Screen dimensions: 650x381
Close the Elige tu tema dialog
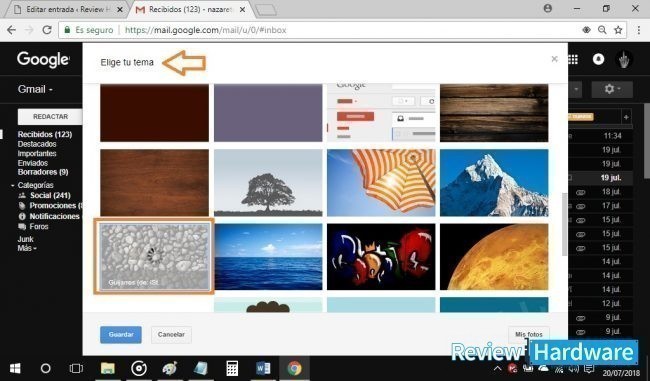(x=554, y=59)
